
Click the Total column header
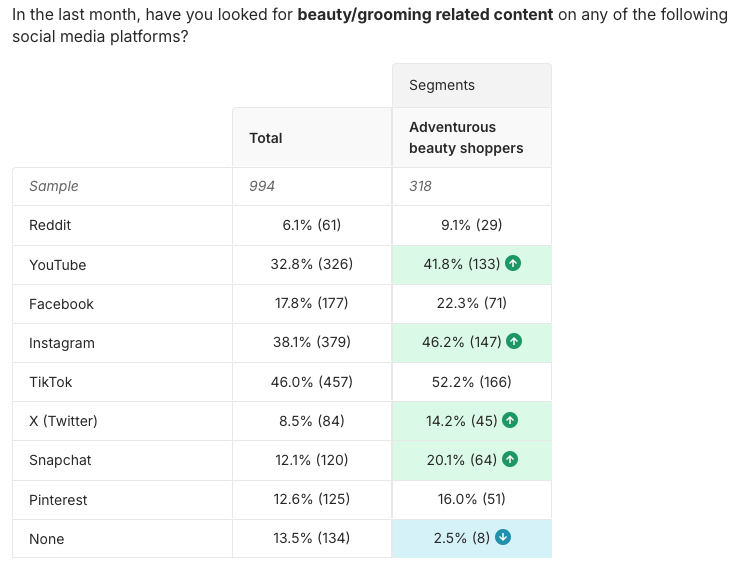pyautogui.click(x=266, y=138)
